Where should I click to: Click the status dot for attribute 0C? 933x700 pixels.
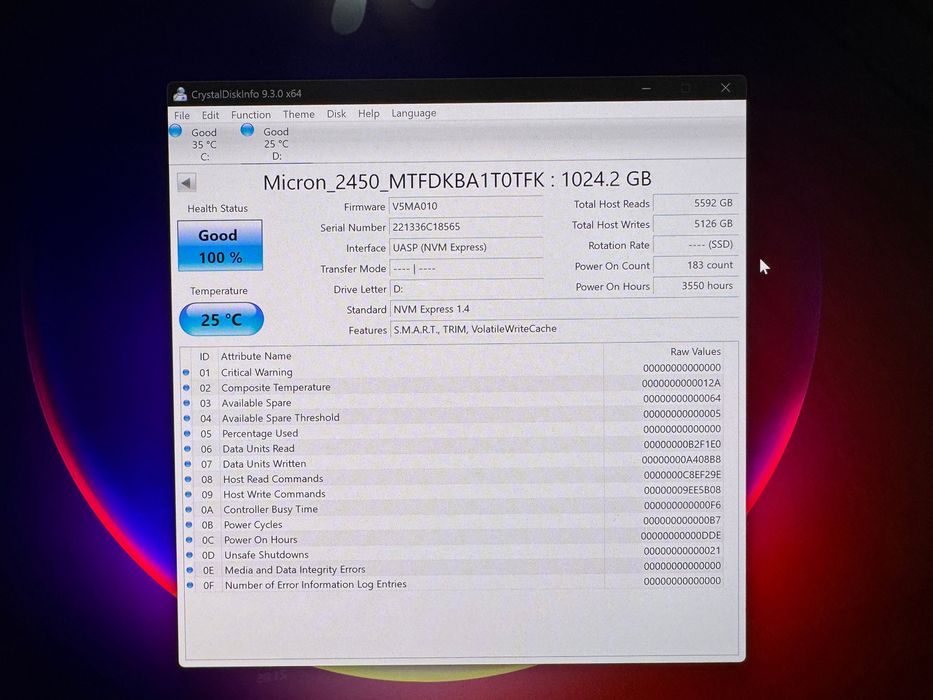[189, 540]
